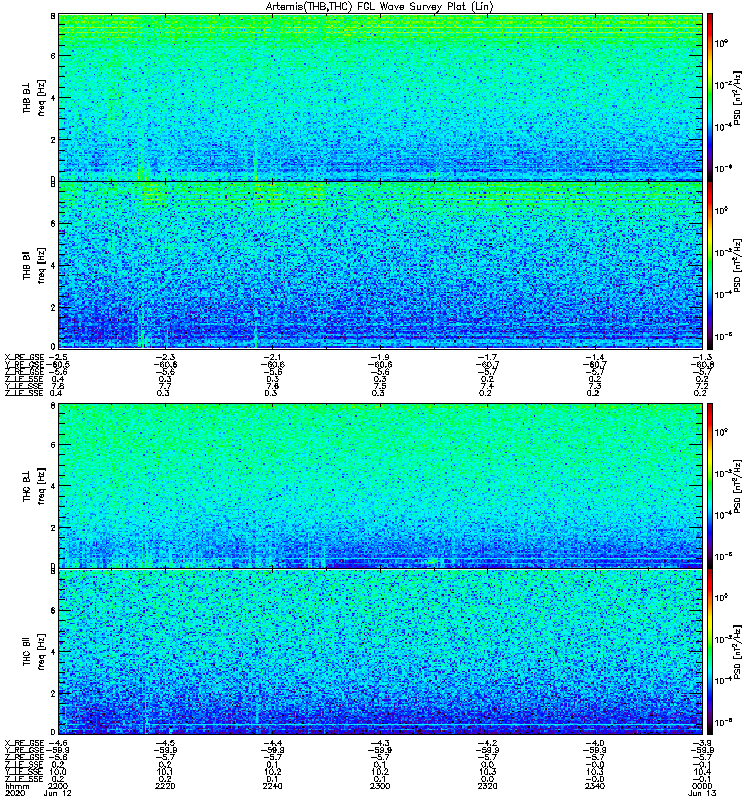Click the '2020' year label
Viewport: 750px width, 800px height.
(x=14, y=793)
